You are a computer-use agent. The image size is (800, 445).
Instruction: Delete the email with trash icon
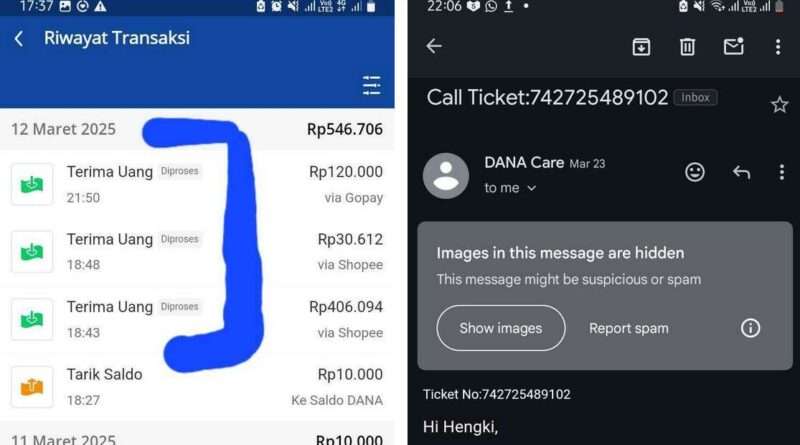point(687,46)
